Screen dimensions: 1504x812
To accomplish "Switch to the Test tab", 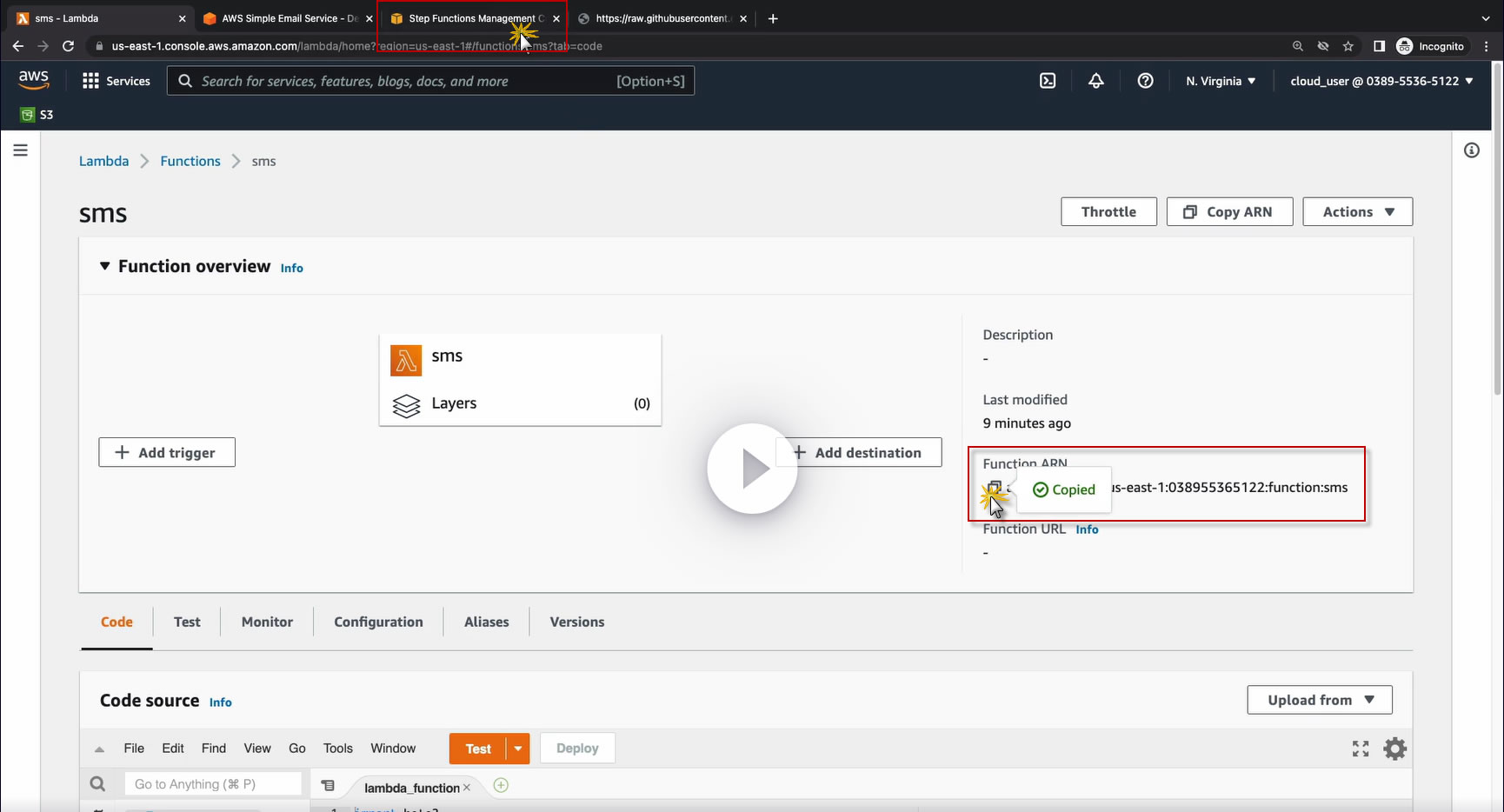I will [187, 622].
